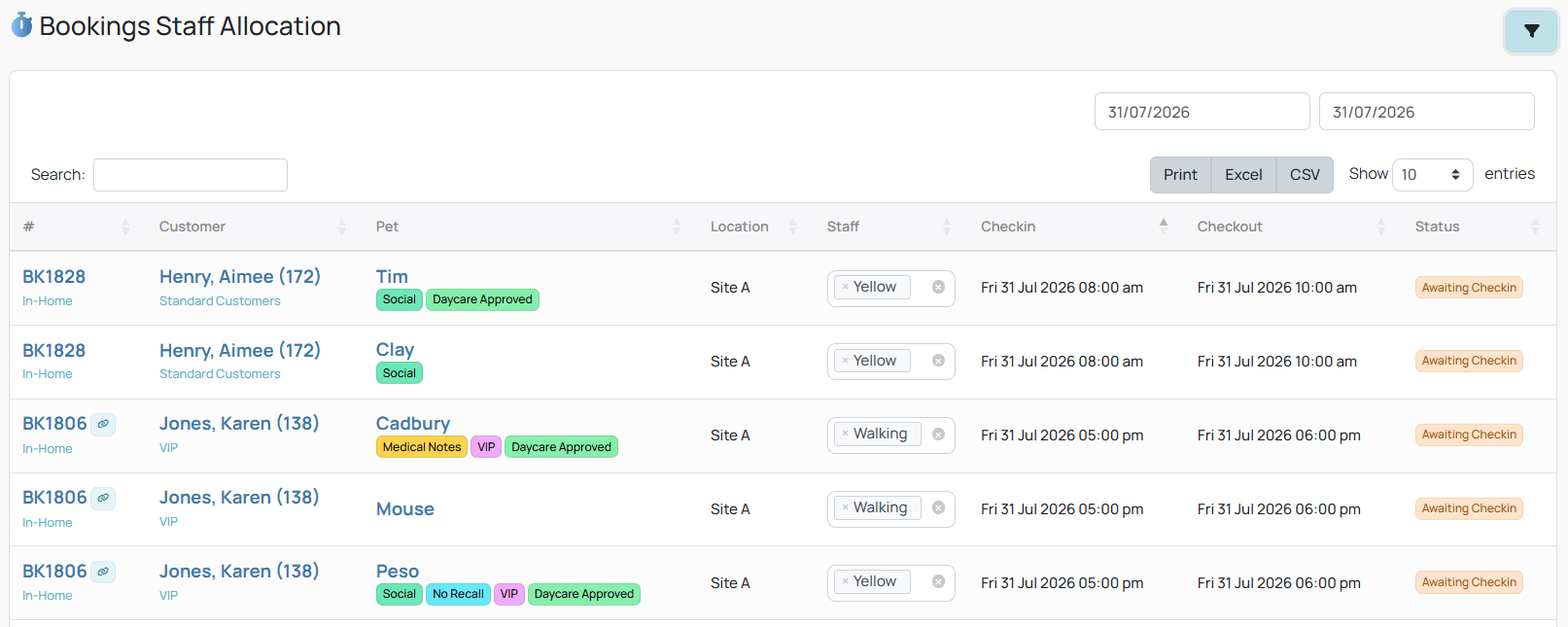
Task: Sort table by Checkin column
Action: coord(1075,226)
